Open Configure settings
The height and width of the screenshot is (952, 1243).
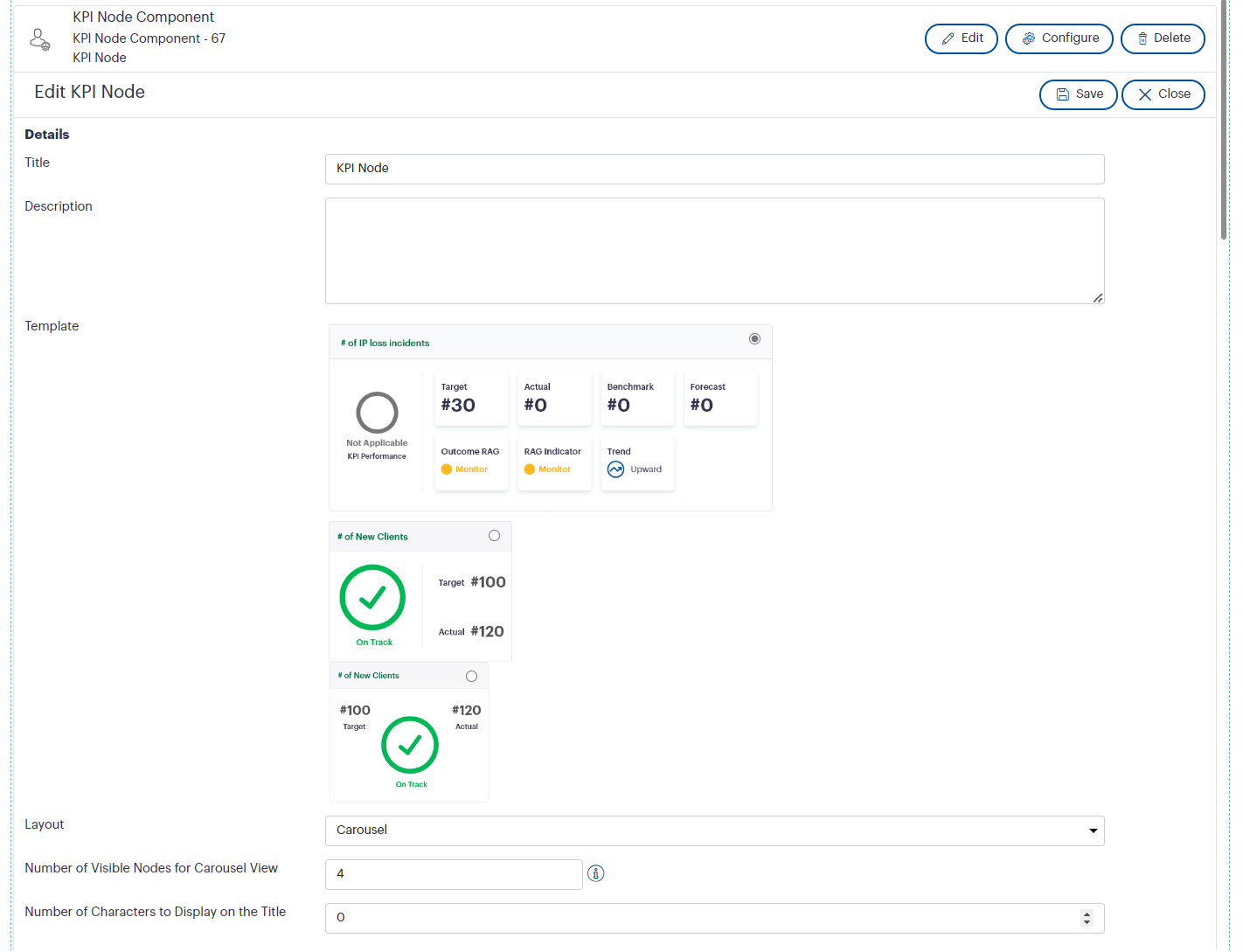1059,38
